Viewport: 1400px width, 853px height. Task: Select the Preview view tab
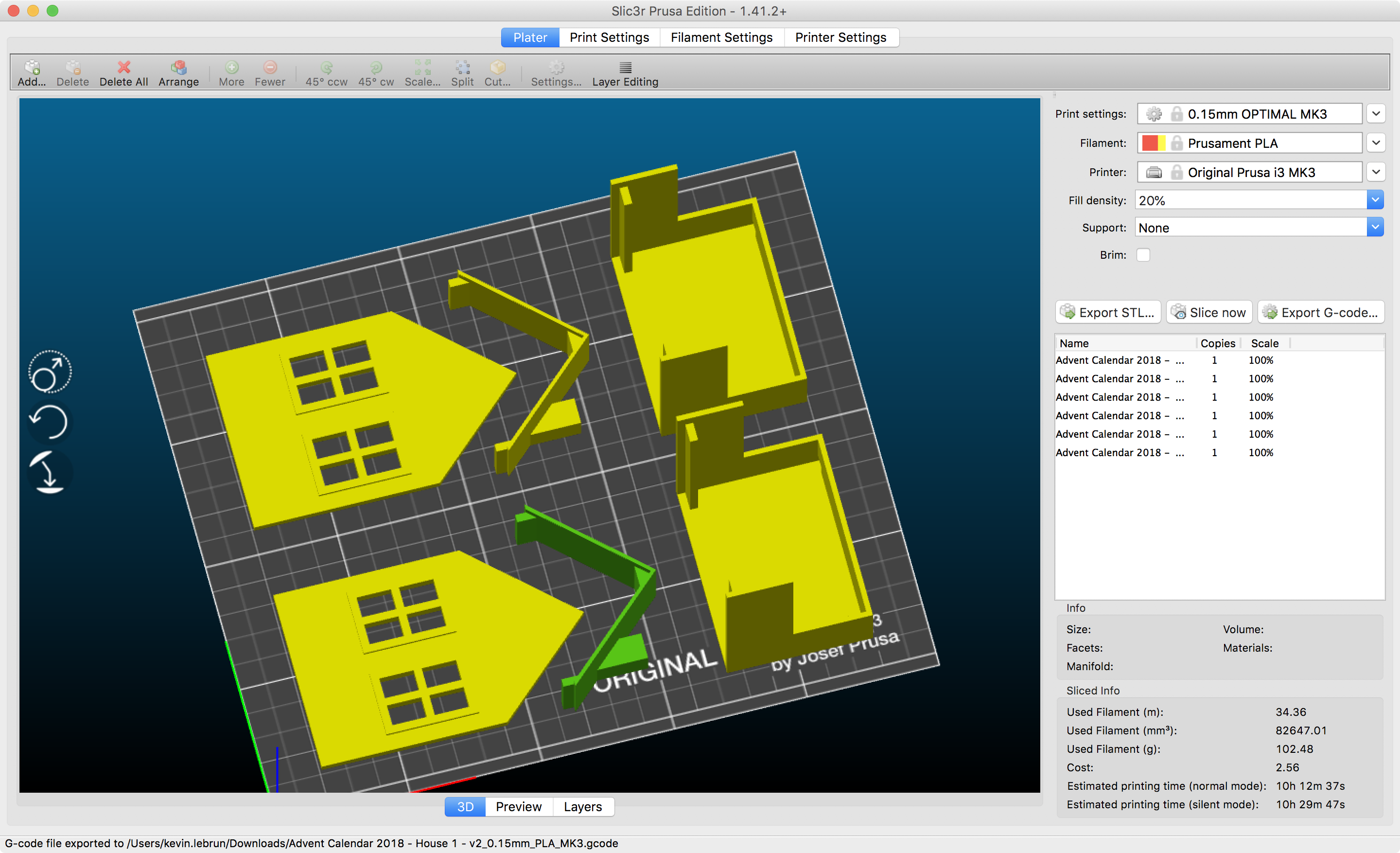[x=518, y=806]
